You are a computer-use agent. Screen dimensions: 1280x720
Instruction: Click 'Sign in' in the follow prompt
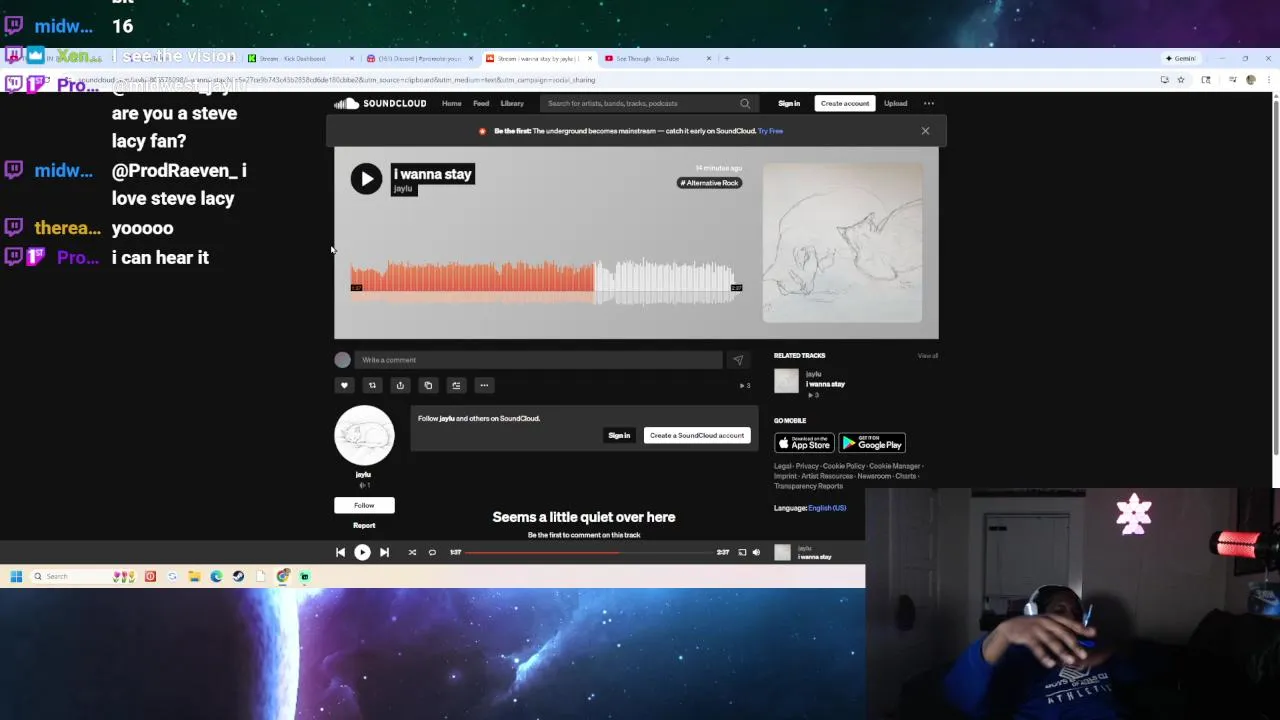(619, 435)
